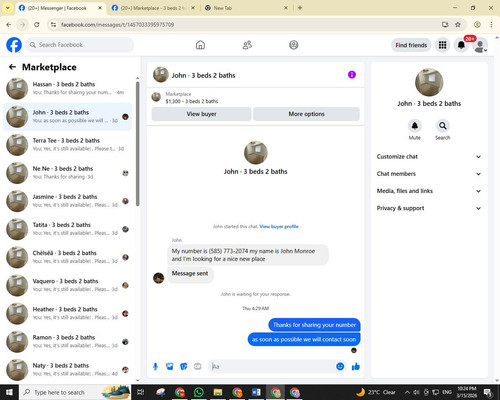
Task: Open the Friends icon in top navigation
Action: click(247, 45)
